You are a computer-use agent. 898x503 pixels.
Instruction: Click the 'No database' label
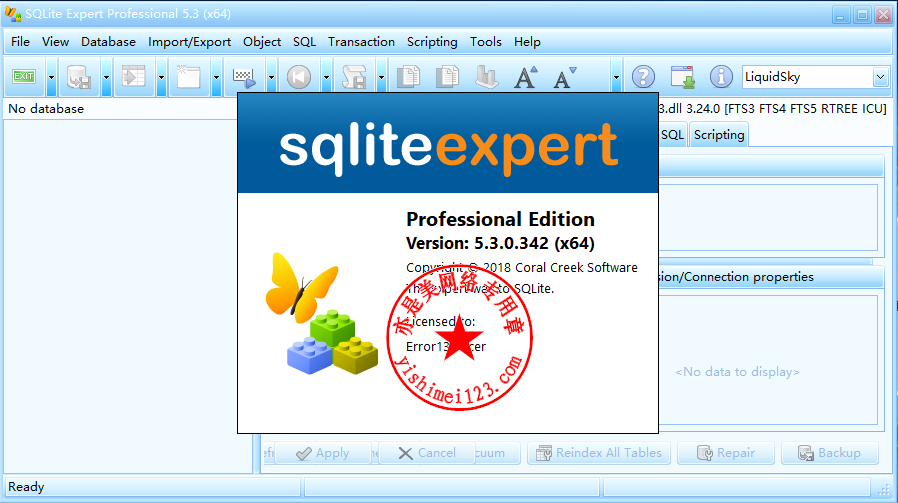pos(46,109)
